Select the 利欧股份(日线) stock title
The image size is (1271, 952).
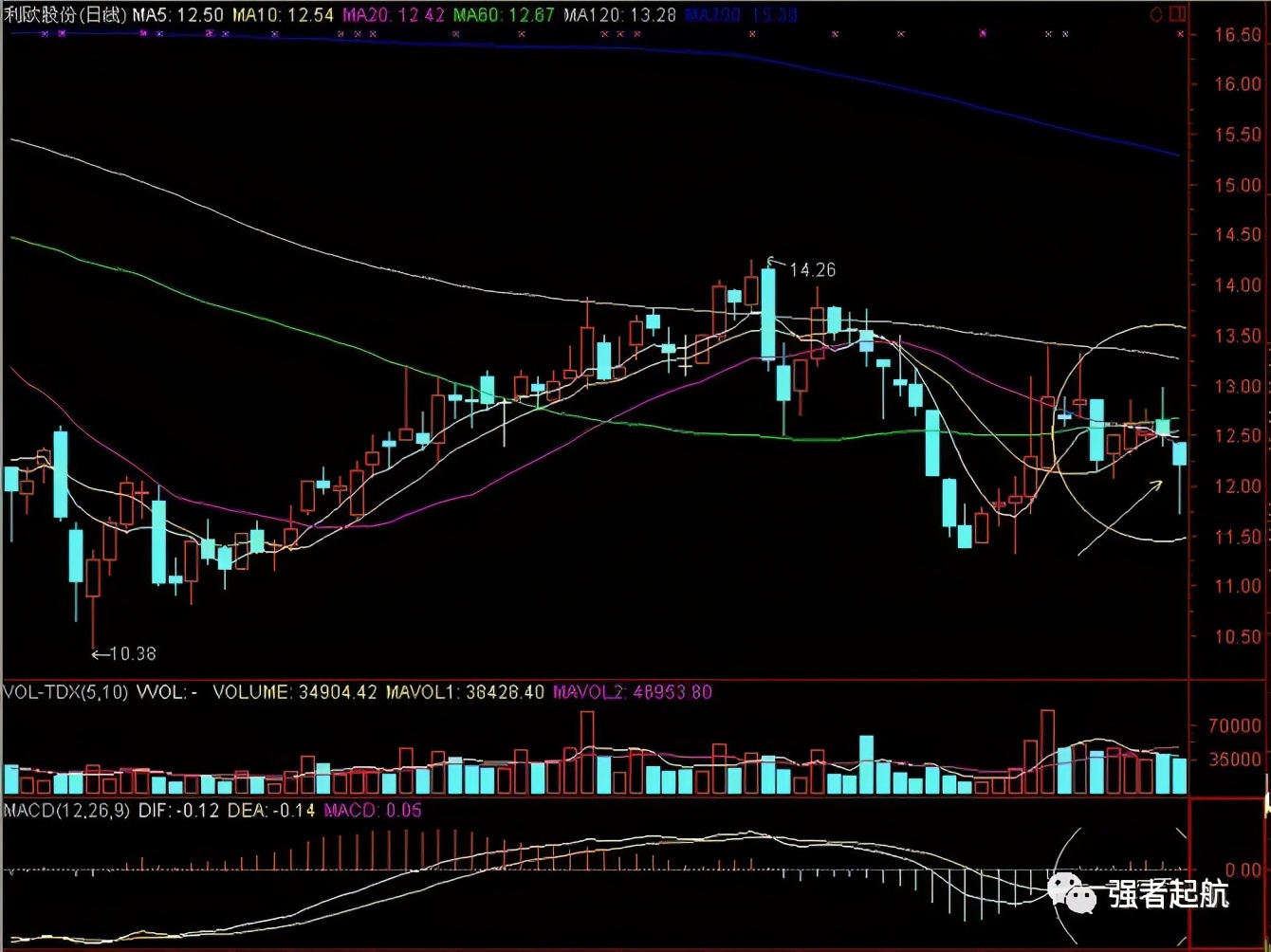(65, 15)
